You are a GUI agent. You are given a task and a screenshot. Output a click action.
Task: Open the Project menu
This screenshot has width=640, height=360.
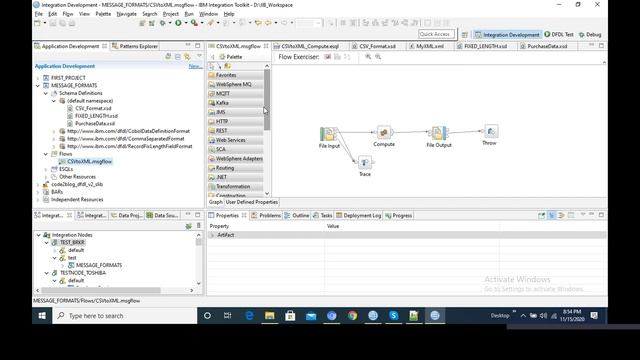[171, 14]
